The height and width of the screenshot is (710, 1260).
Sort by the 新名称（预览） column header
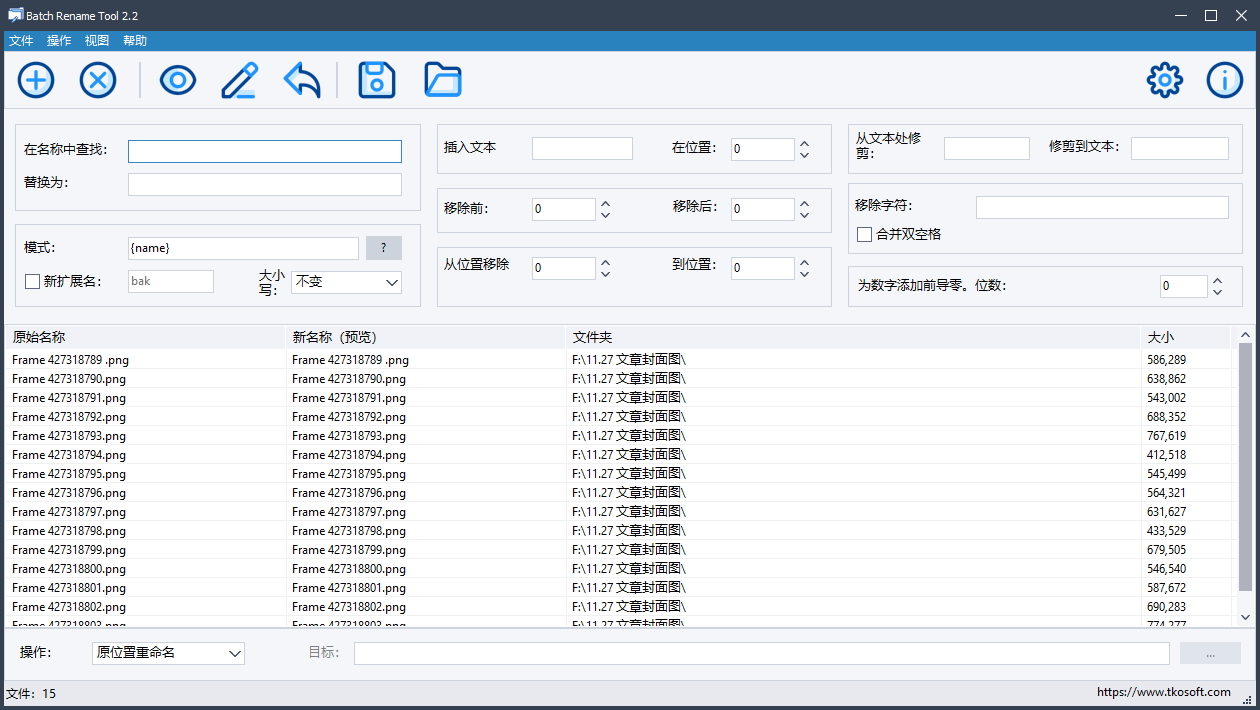(x=425, y=338)
